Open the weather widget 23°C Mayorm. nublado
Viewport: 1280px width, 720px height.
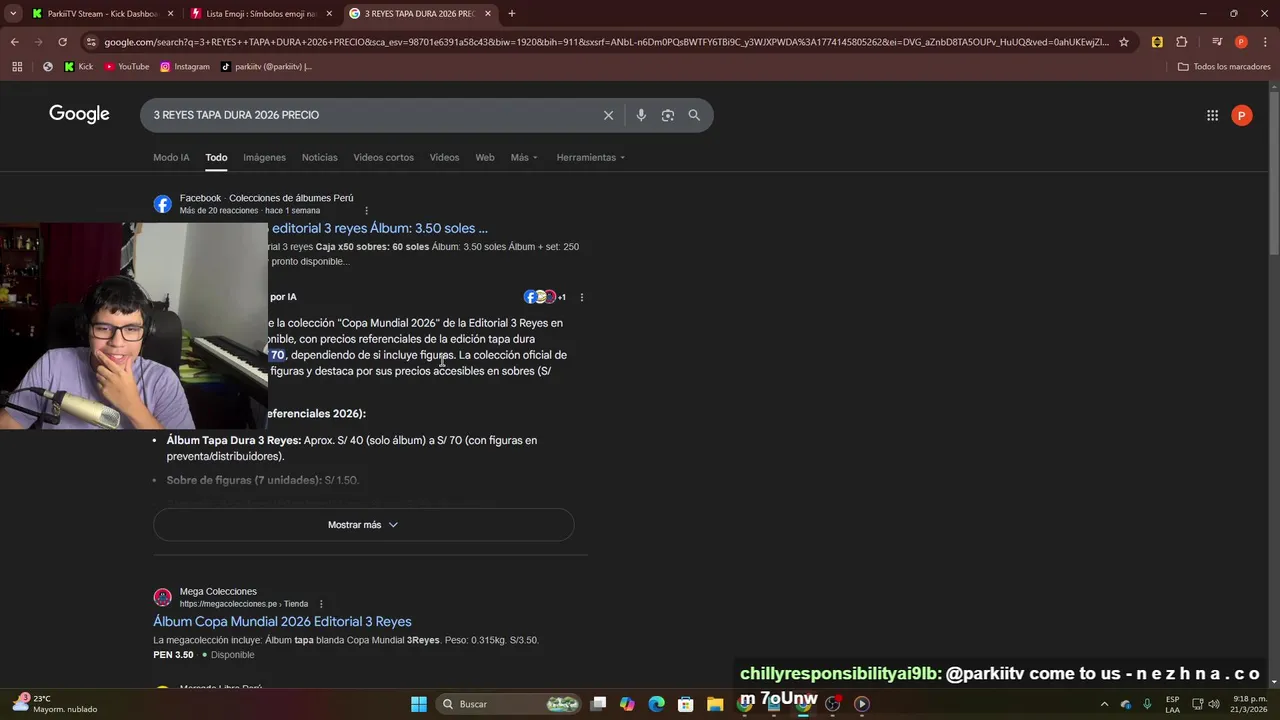[55, 704]
